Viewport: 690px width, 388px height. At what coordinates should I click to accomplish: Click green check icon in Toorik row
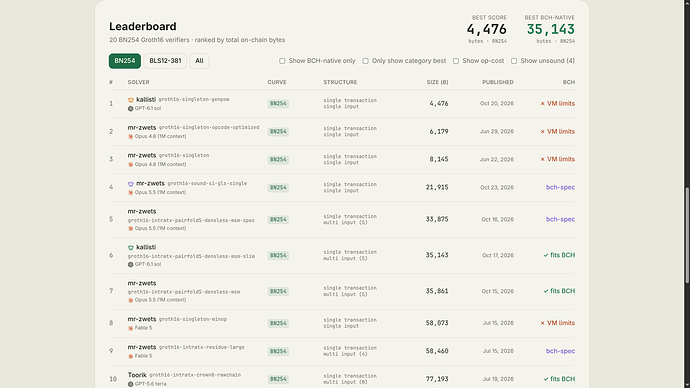point(546,379)
